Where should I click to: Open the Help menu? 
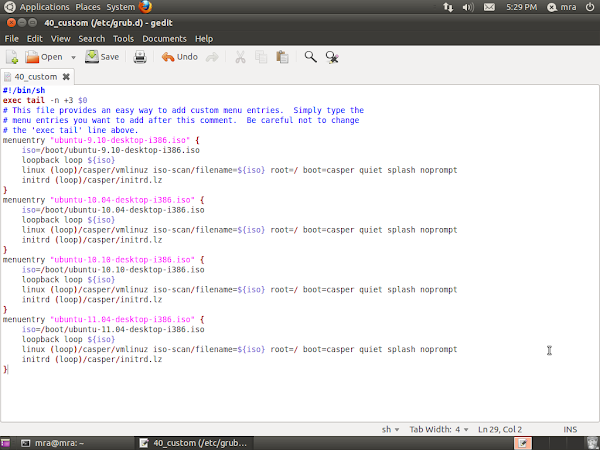pyautogui.click(x=204, y=39)
